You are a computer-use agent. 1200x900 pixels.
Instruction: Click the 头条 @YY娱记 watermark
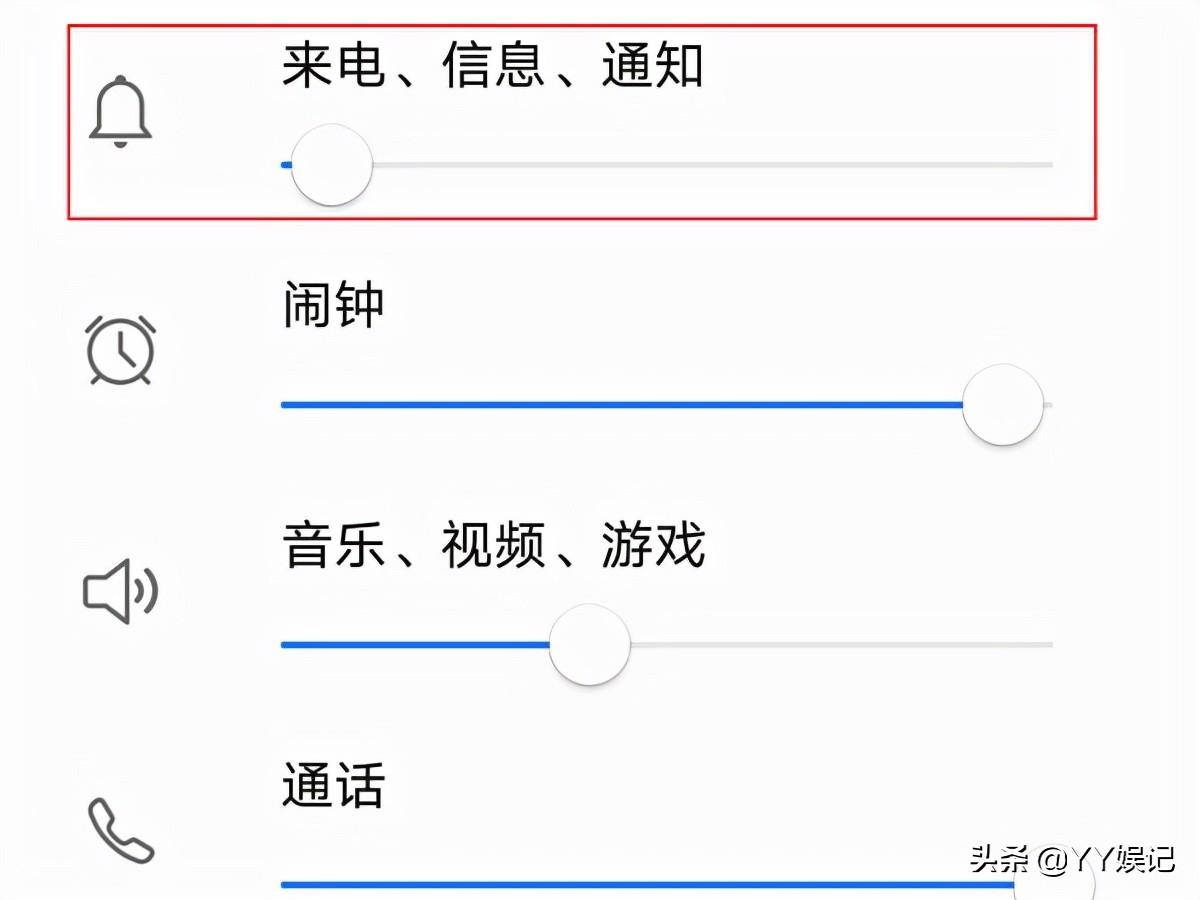tap(1072, 860)
